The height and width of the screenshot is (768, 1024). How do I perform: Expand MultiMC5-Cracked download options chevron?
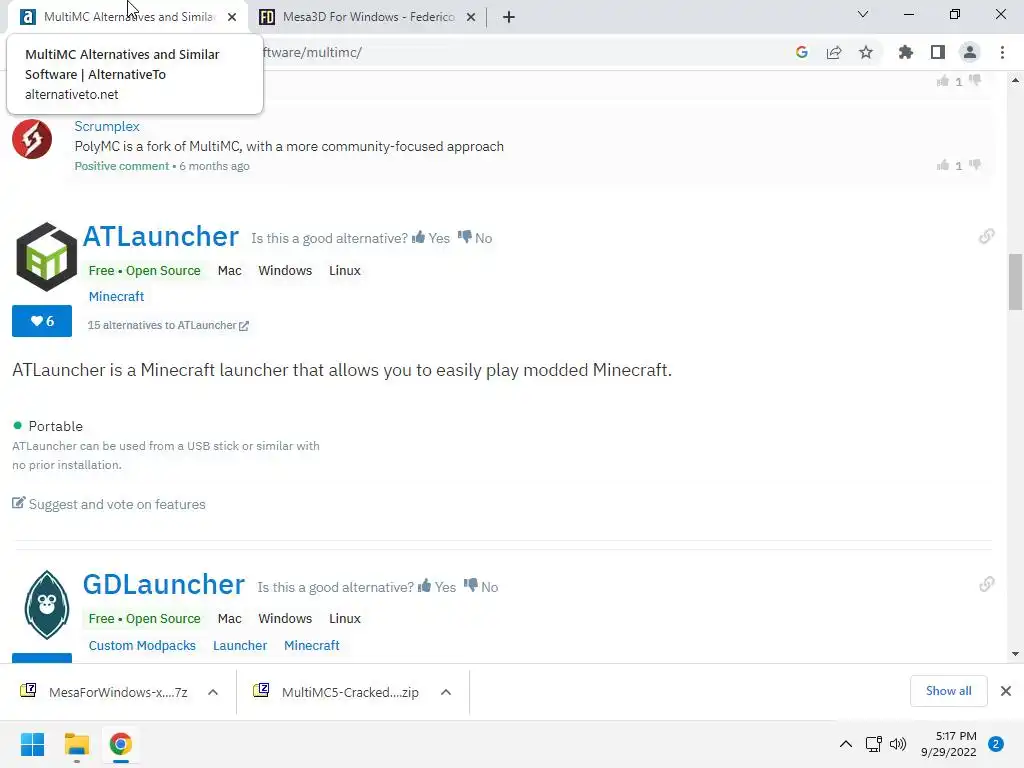(446, 692)
